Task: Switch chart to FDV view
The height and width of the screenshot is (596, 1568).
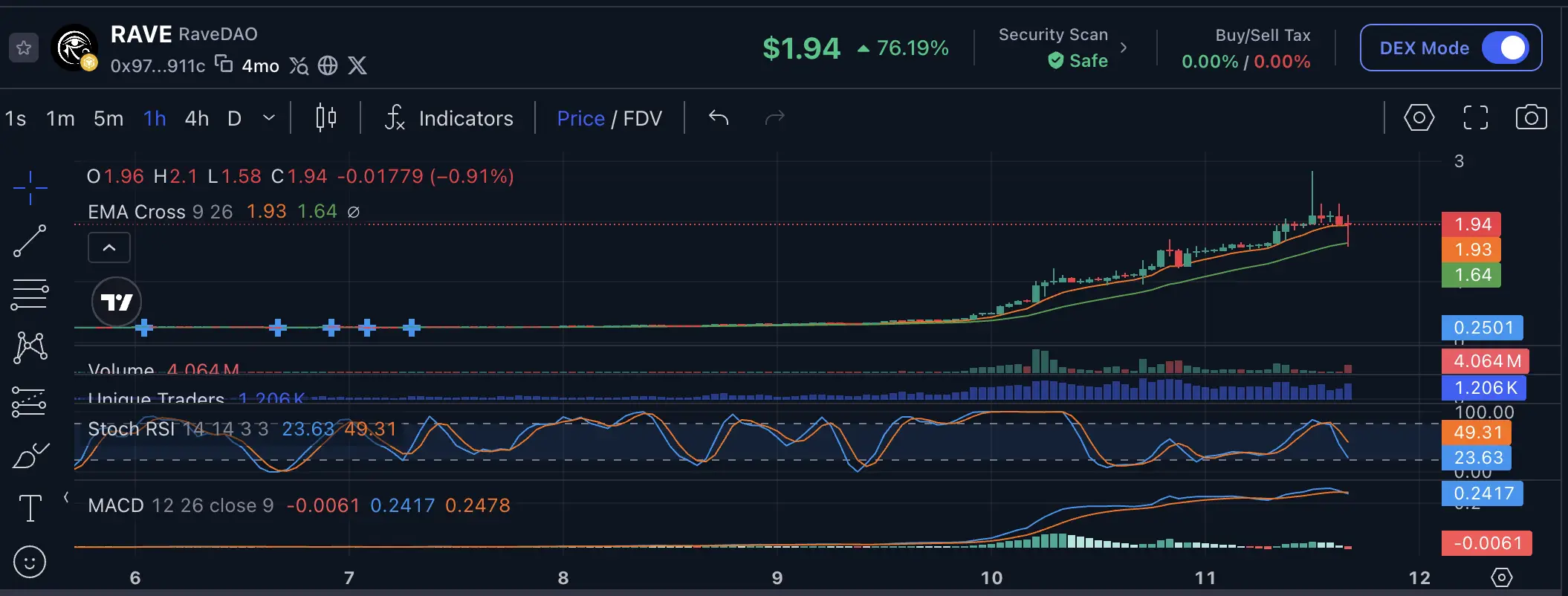Action: 643,118
